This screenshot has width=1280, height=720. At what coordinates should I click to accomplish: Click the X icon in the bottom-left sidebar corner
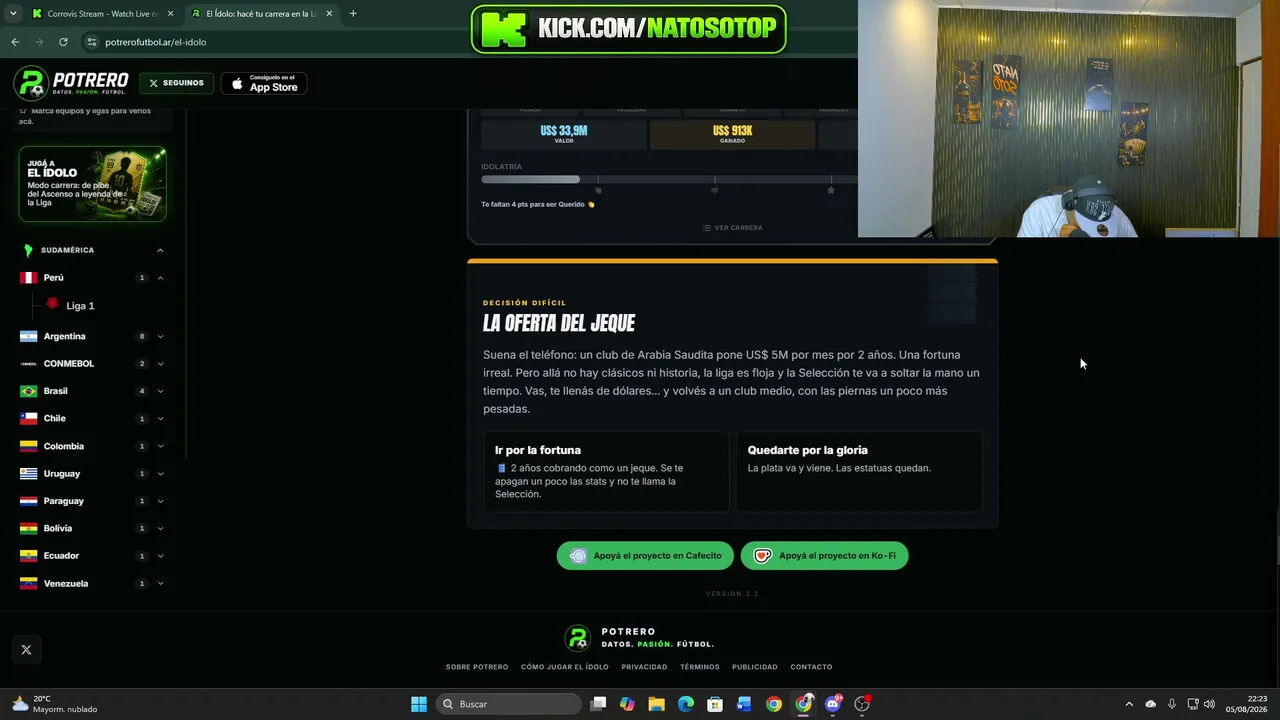point(26,650)
